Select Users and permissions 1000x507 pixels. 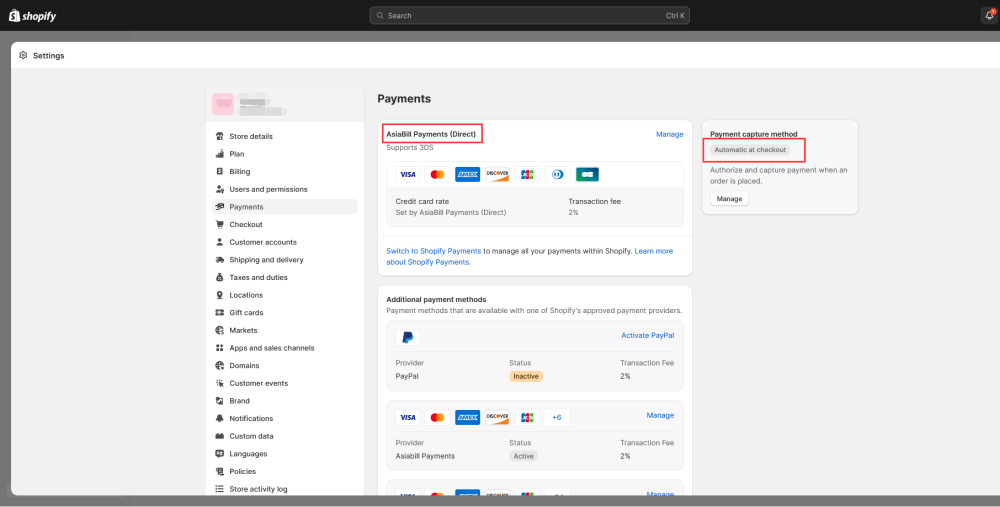pos(284,189)
